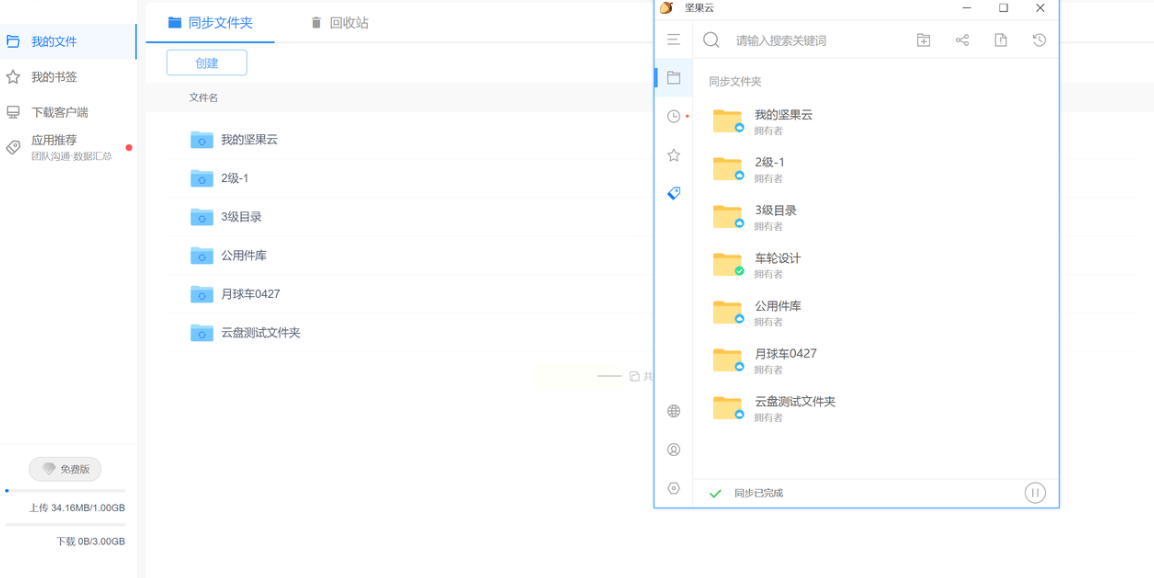The image size is (1154, 578).
Task: Open 3级目录 folder name in client list
Action: (776, 210)
